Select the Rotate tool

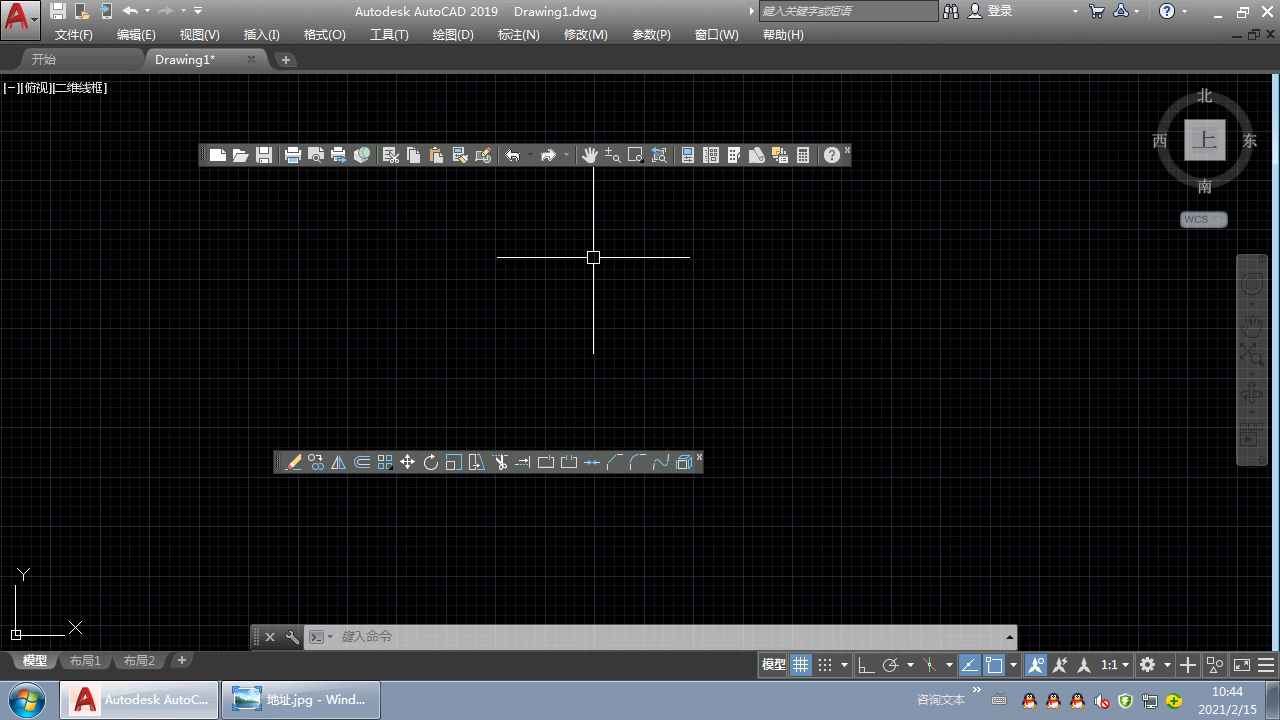pos(431,462)
